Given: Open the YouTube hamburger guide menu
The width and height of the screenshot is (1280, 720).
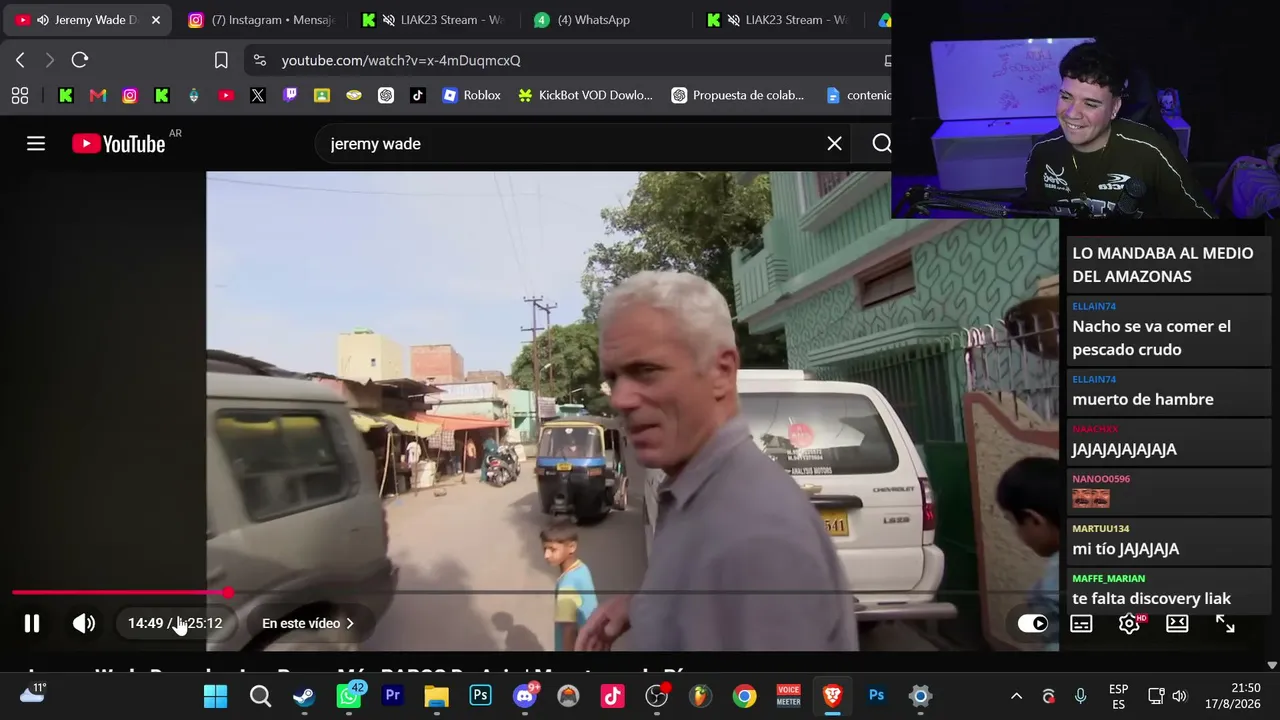Looking at the screenshot, I should pyautogui.click(x=36, y=143).
